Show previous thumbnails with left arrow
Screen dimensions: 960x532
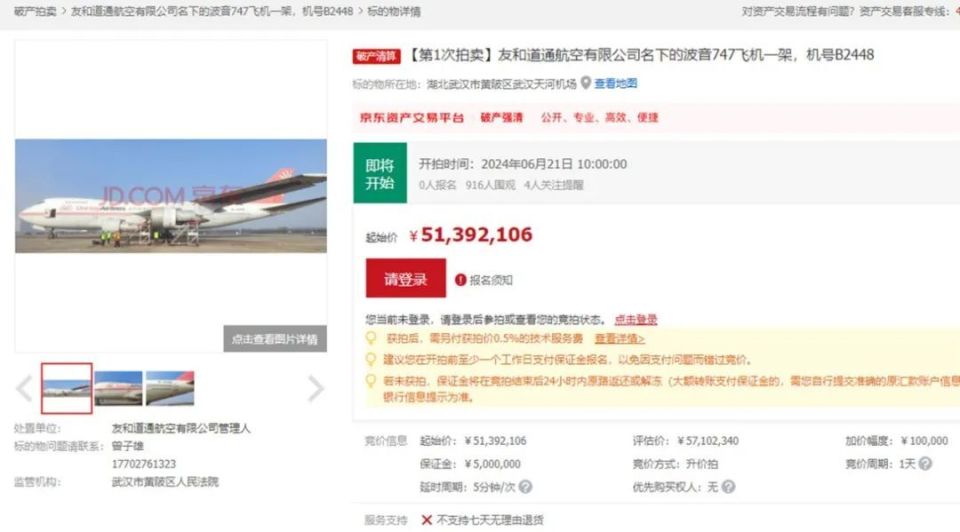coord(24,388)
